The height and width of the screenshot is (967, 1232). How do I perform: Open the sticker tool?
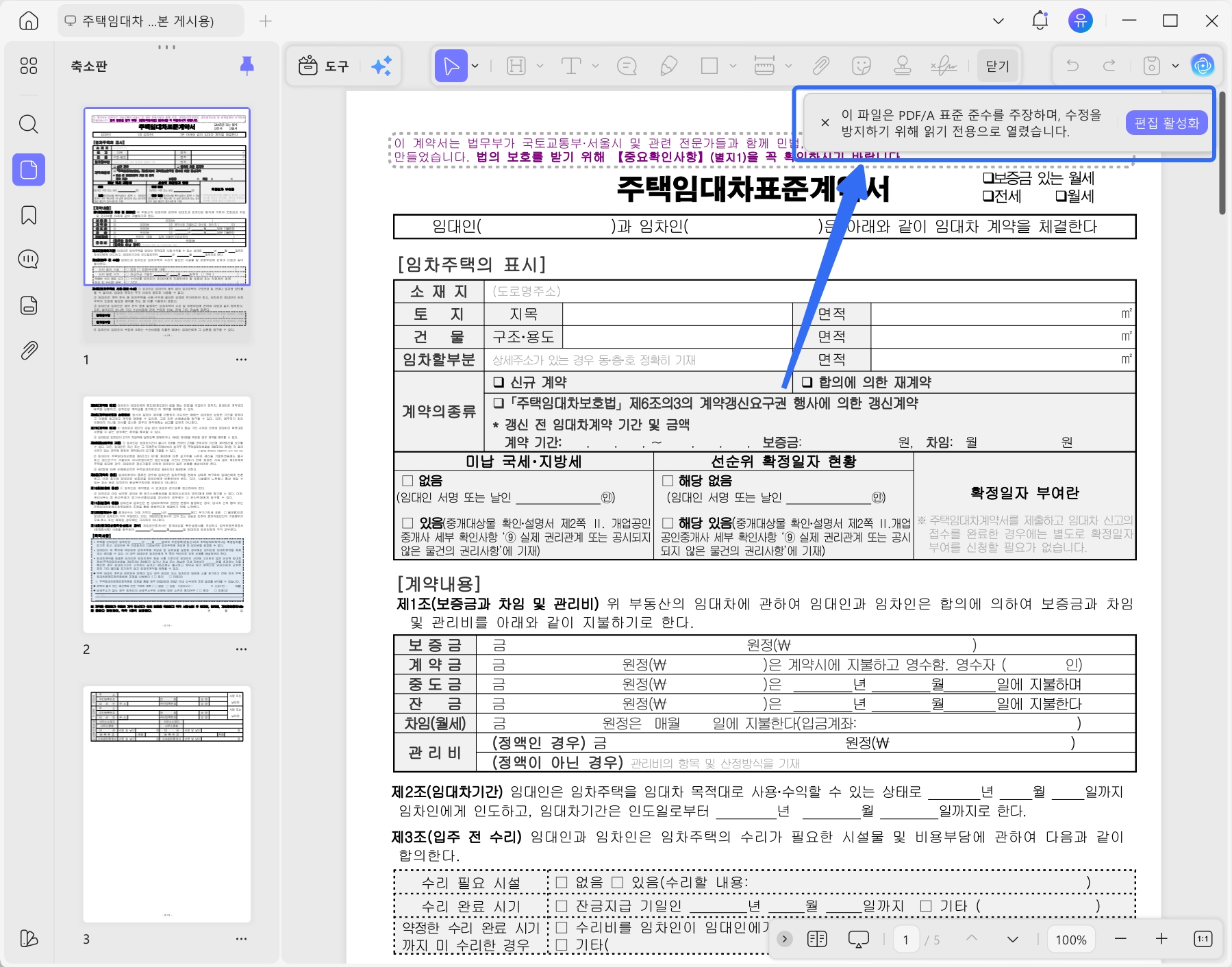pyautogui.click(x=861, y=66)
